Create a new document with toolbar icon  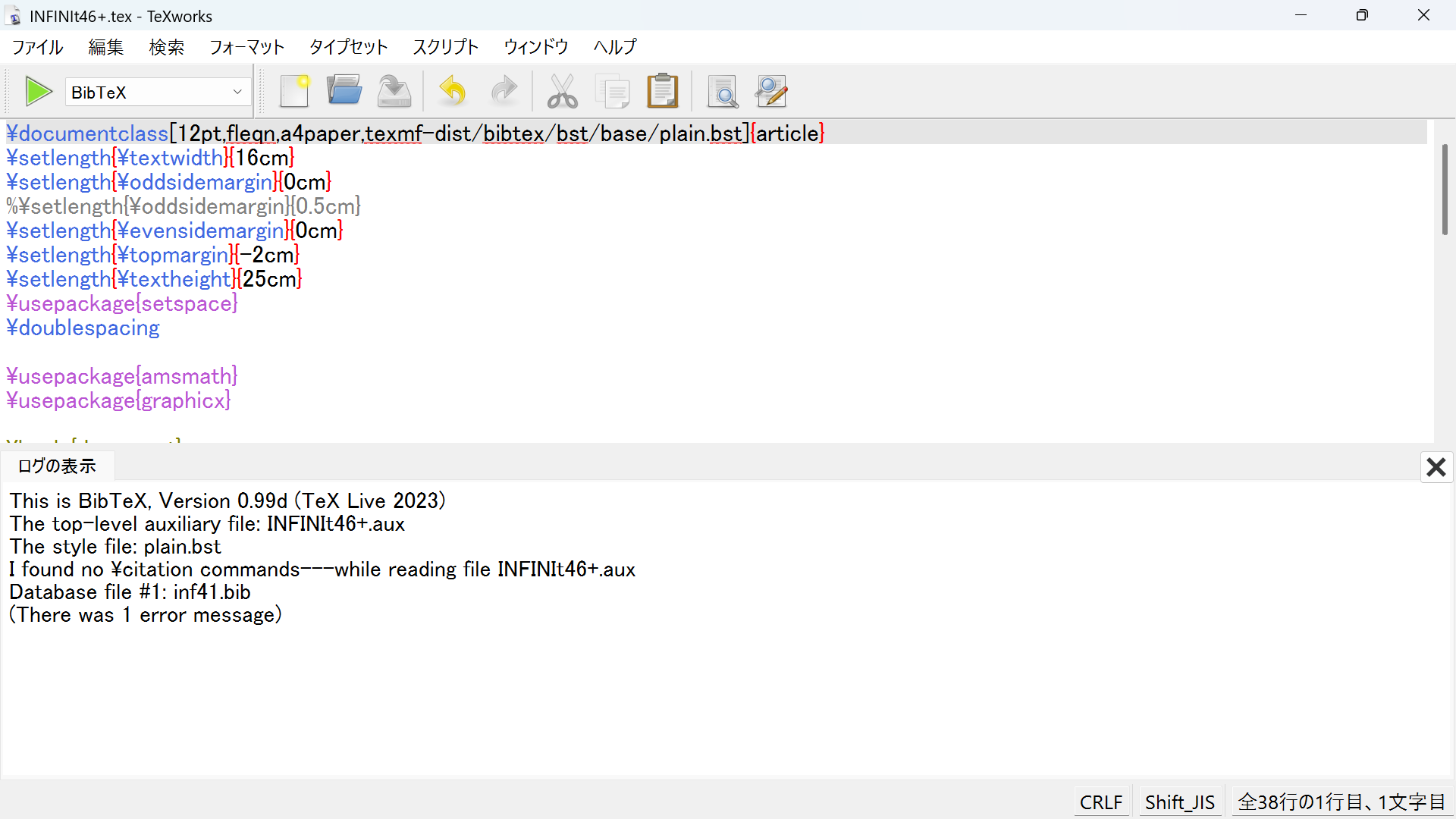tap(294, 92)
